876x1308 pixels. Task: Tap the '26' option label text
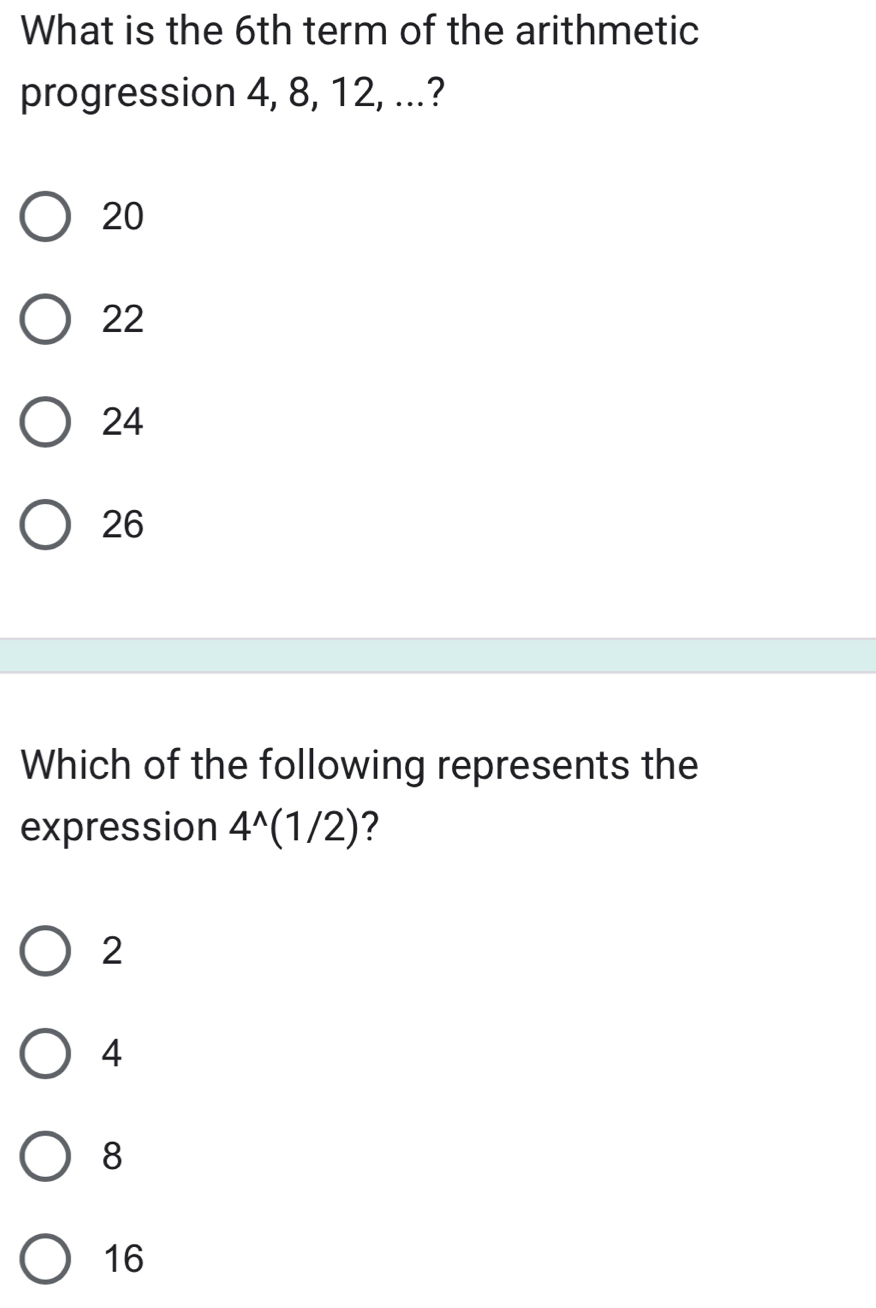124,526
